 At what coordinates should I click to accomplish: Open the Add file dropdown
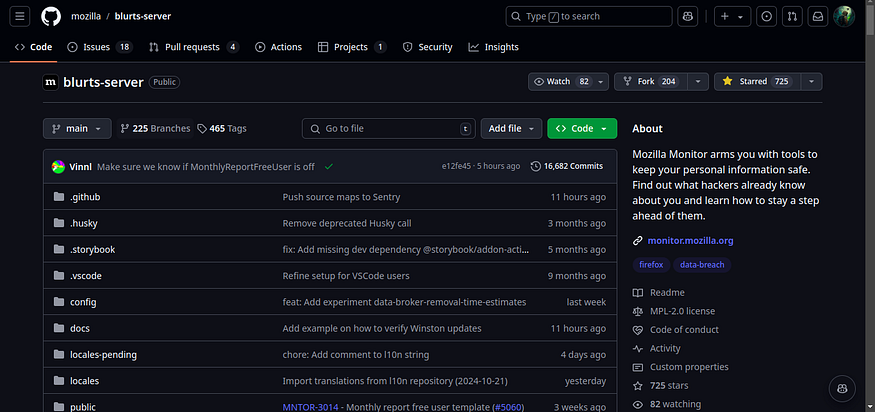point(511,128)
